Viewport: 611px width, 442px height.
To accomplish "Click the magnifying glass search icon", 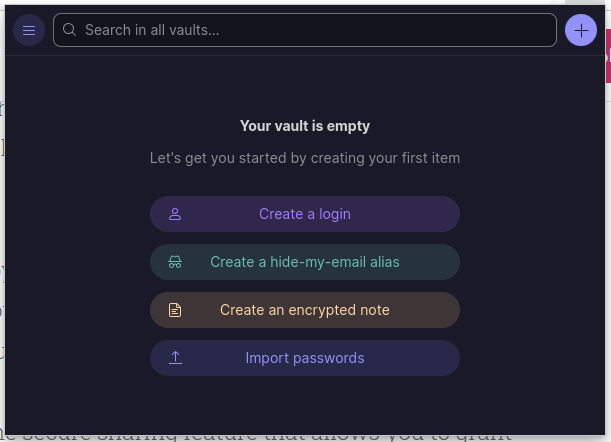I will (x=70, y=30).
